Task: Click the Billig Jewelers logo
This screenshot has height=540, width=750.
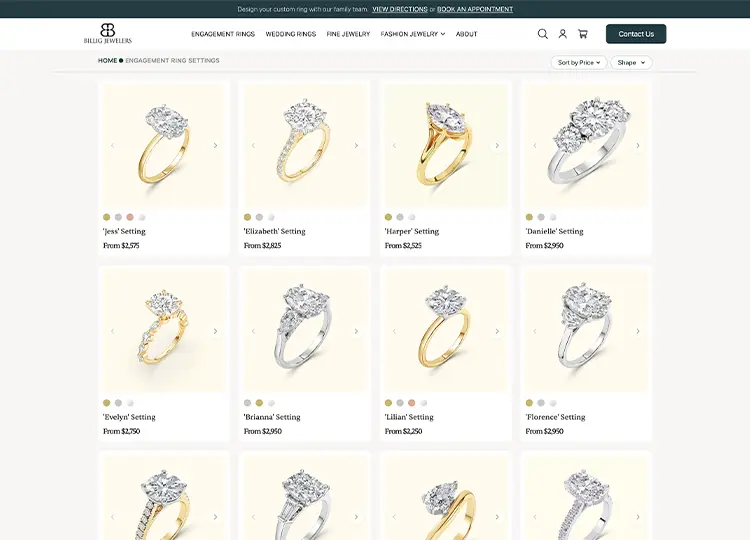Action: click(108, 33)
